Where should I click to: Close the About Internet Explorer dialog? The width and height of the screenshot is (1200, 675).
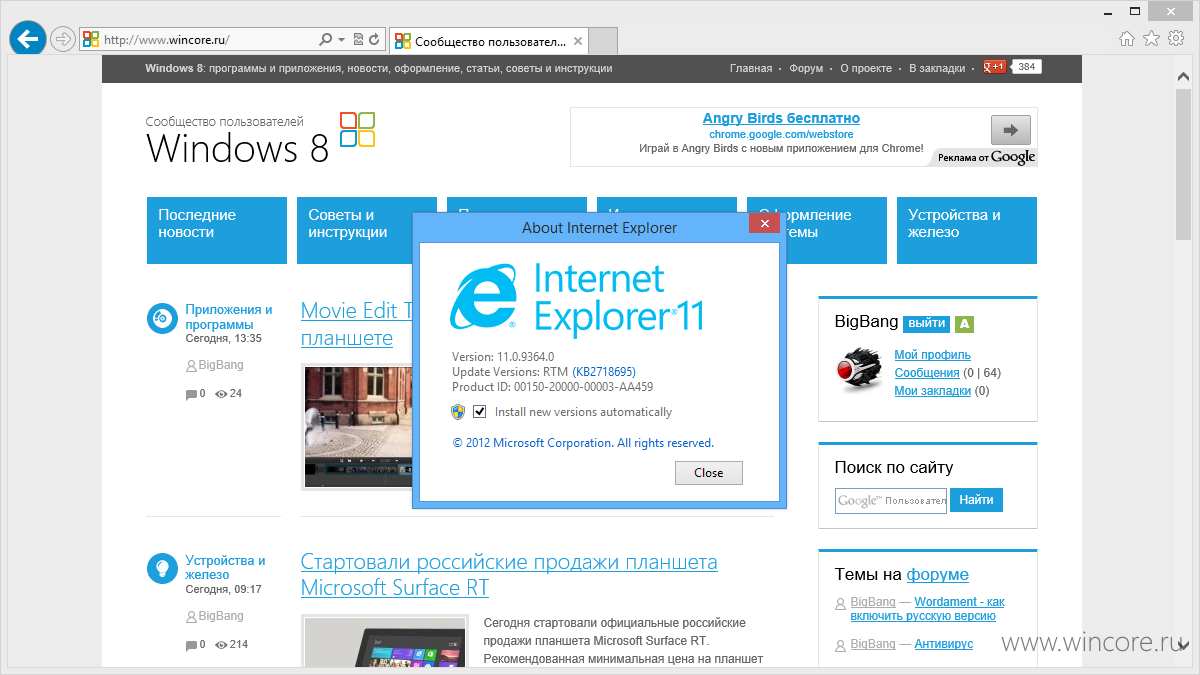764,224
